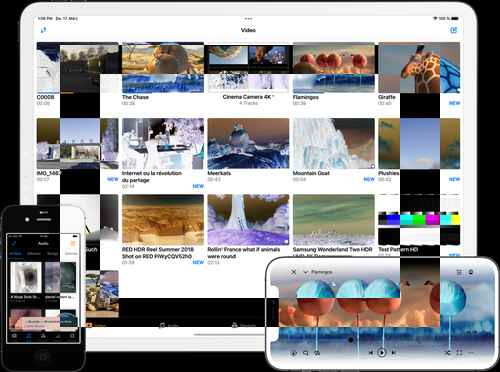The height and width of the screenshot is (372, 500).
Task: Open the round settings icon top right of player
Action: [471, 272]
